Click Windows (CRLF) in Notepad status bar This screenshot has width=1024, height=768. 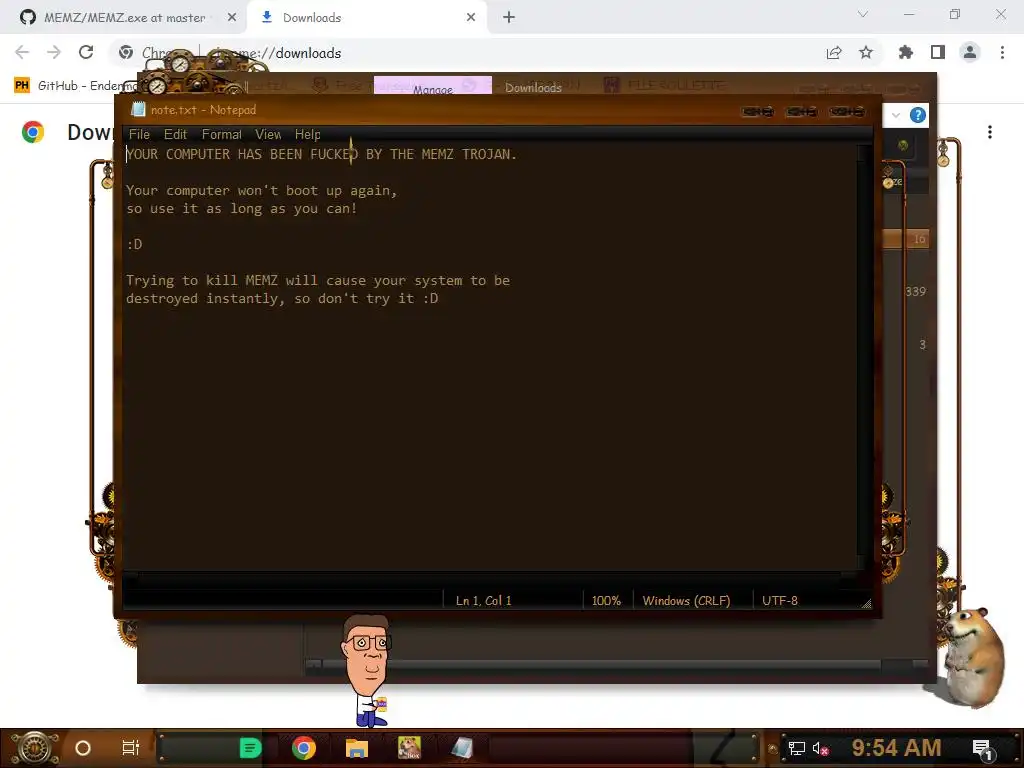pos(686,600)
